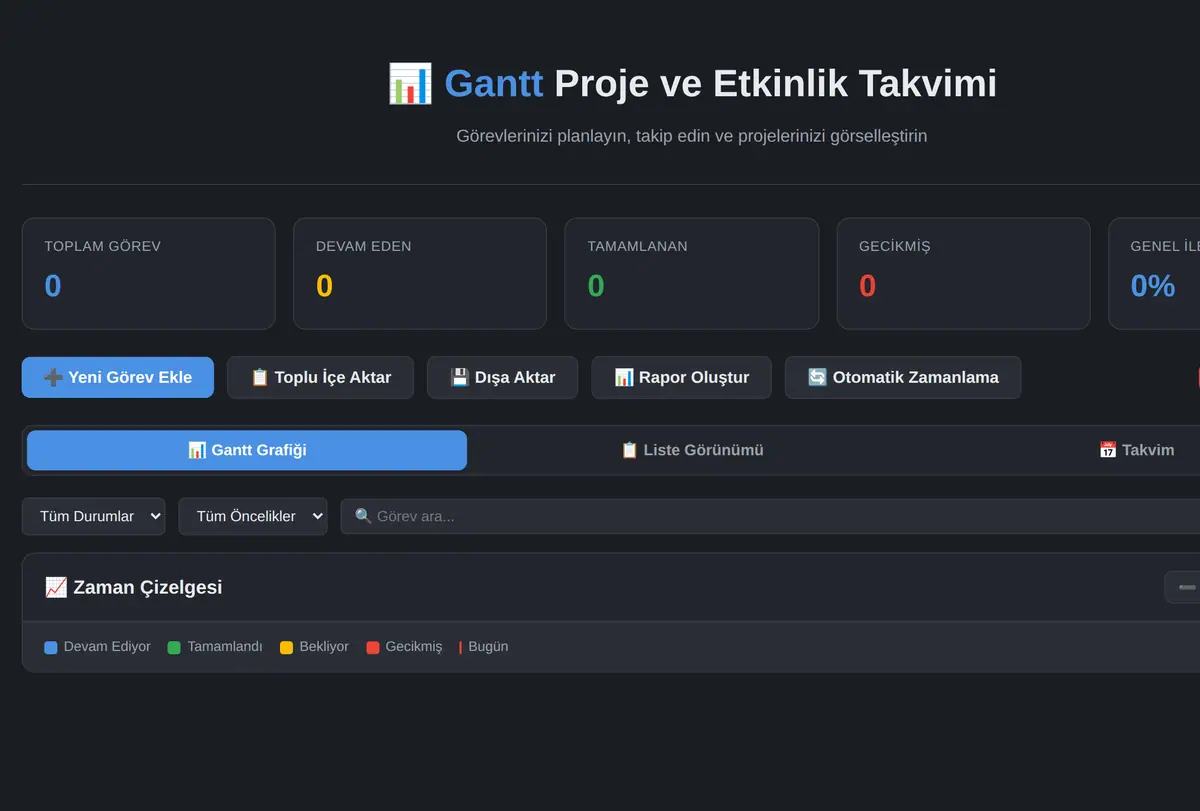Click the chart icon beside Zaman Çizelgesi
This screenshot has height=811, width=1200.
(56, 587)
